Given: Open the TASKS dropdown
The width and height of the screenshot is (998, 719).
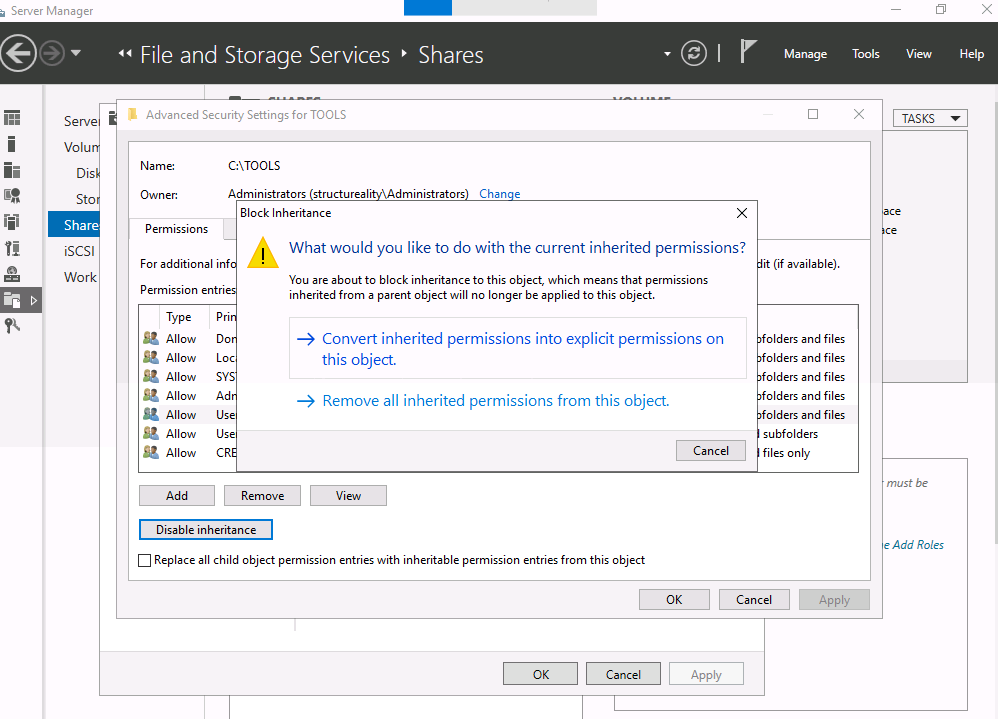Looking at the screenshot, I should click(x=930, y=118).
